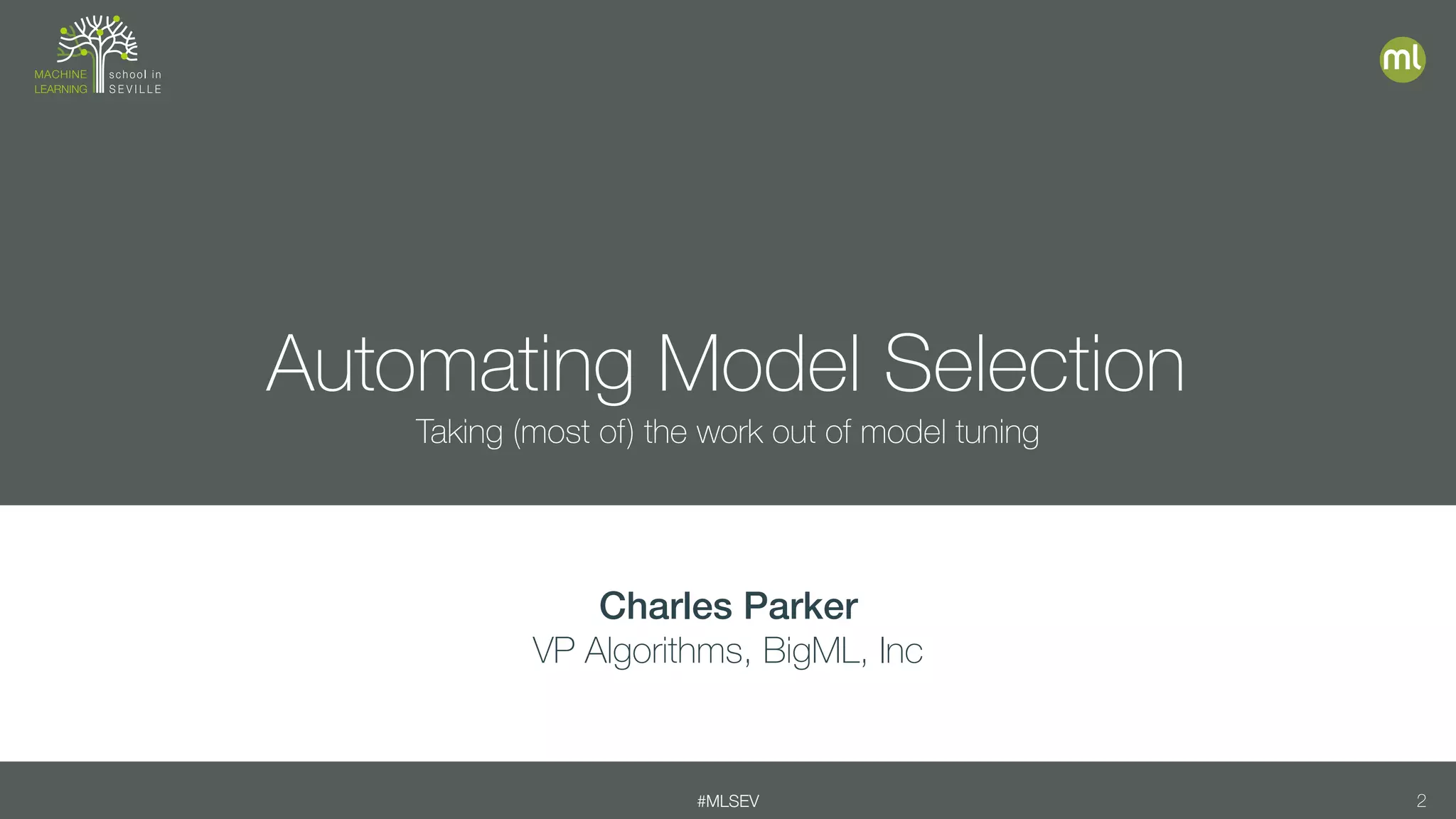Select the subtitle about model tuning
Image resolution: width=1456 pixels, height=819 pixels.
727,432
